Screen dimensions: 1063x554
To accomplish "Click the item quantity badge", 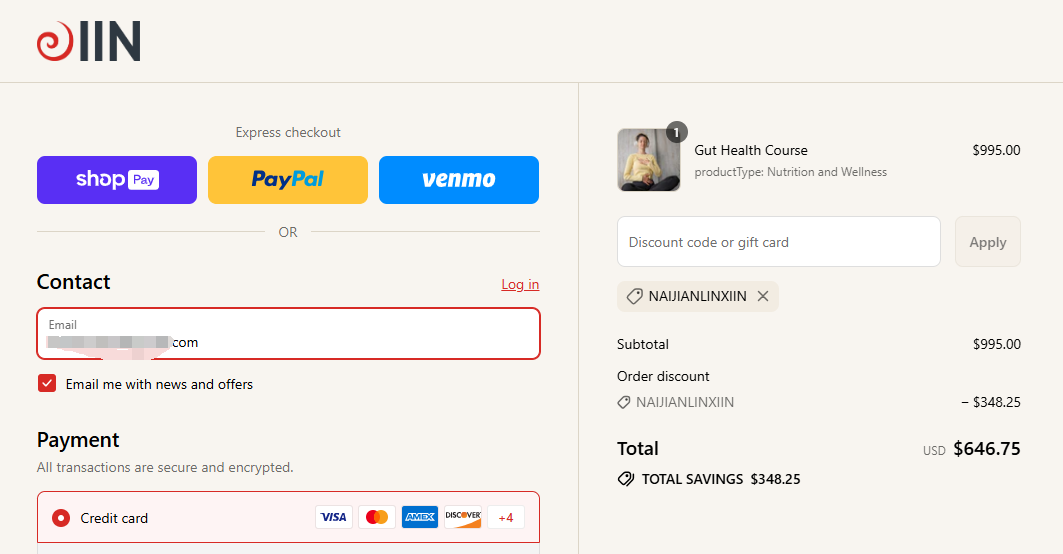I will tap(677, 132).
